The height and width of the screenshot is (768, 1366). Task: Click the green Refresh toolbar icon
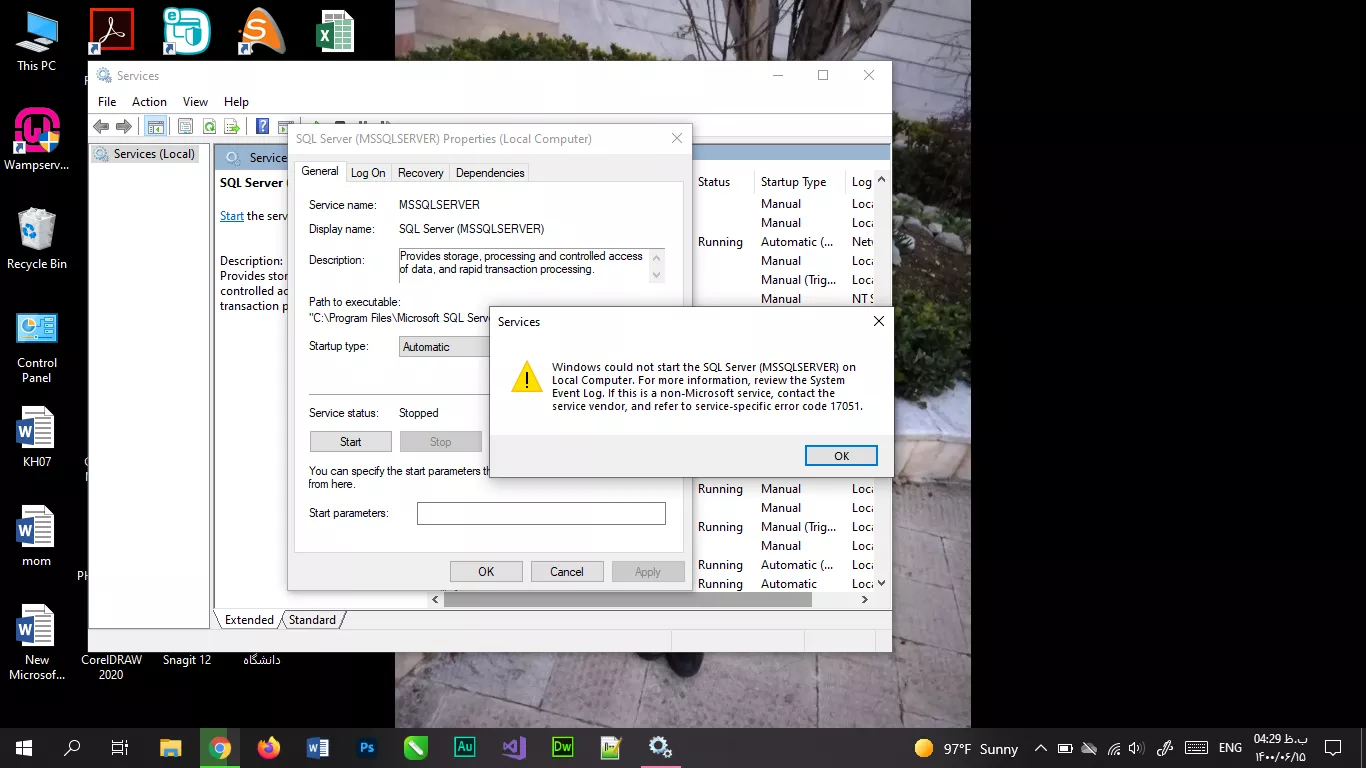tap(209, 126)
